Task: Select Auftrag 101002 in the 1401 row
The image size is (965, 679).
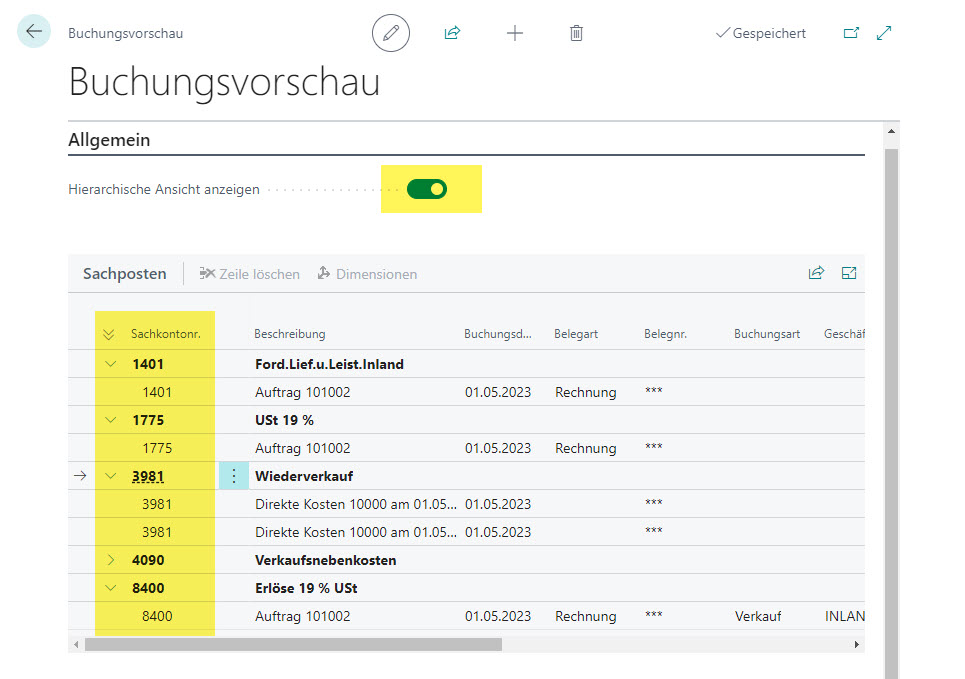Action: coord(302,393)
